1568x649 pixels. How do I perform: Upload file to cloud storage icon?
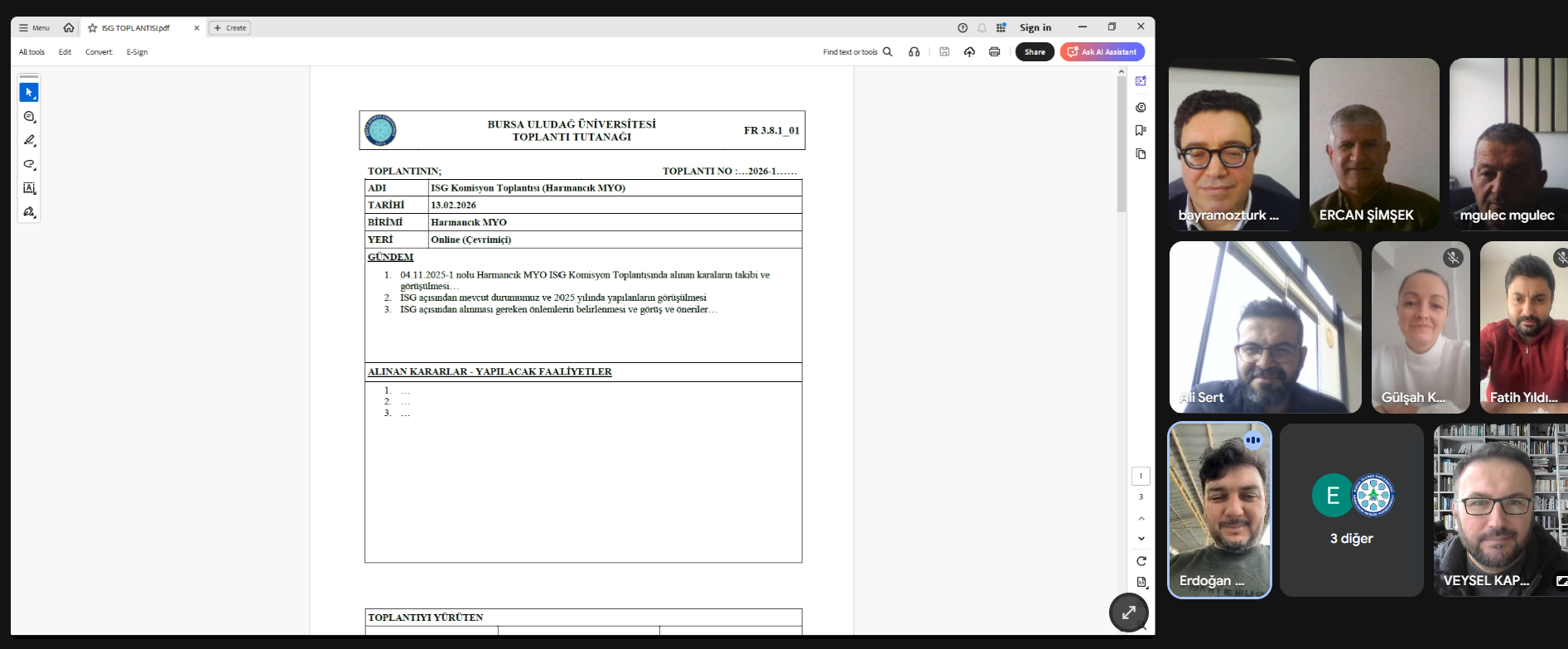click(969, 51)
